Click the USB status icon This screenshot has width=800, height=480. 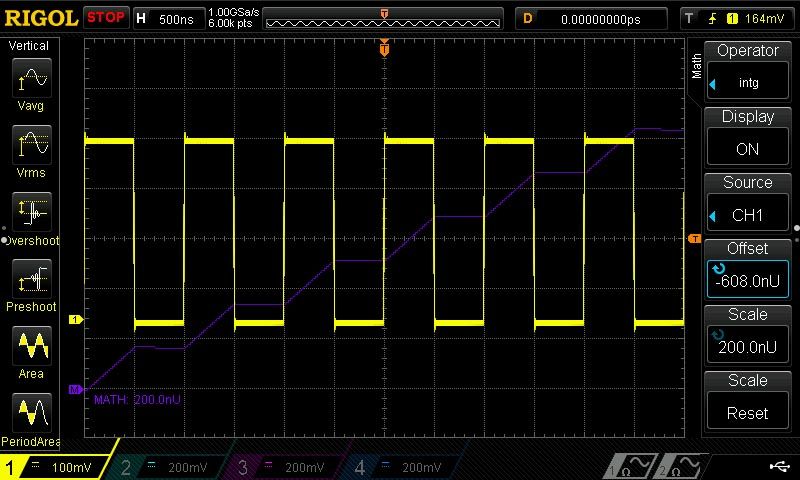click(x=780, y=466)
